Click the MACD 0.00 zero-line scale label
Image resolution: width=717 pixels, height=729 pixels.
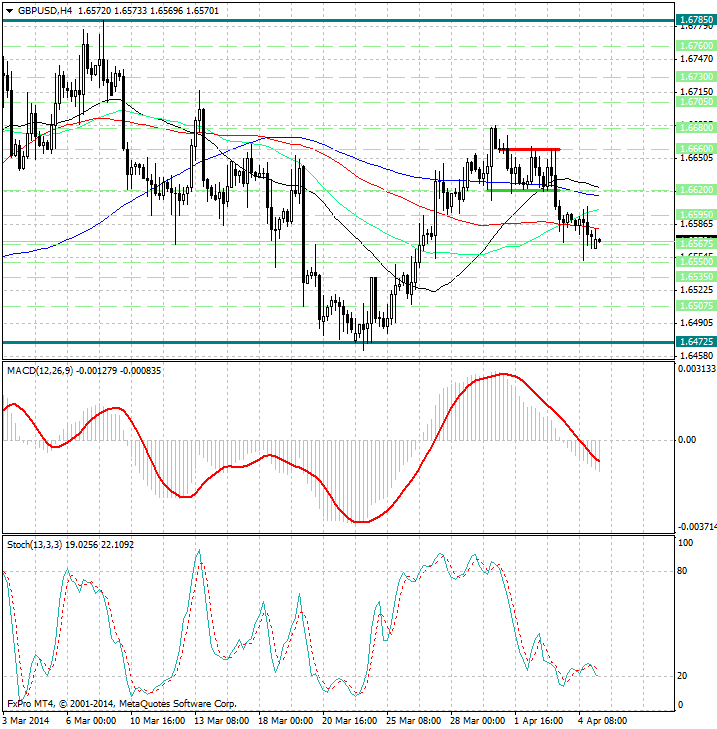pos(687,440)
